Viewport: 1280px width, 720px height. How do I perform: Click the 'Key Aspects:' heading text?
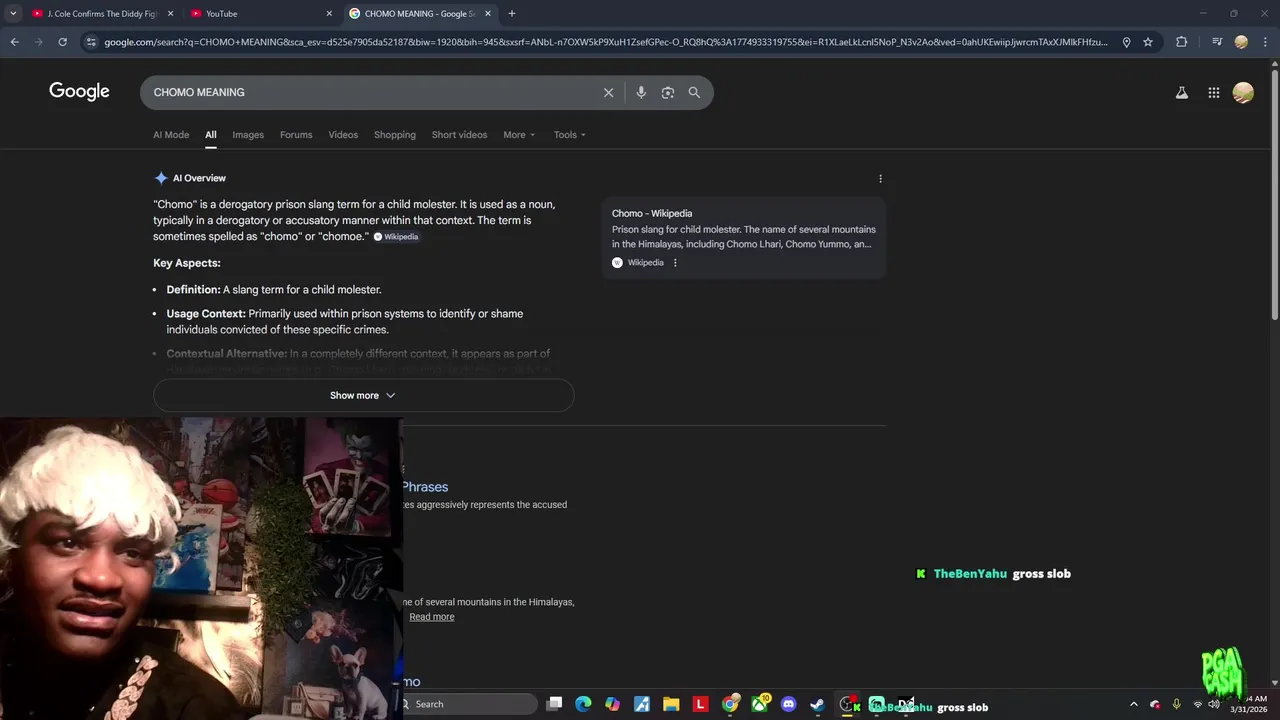(187, 263)
